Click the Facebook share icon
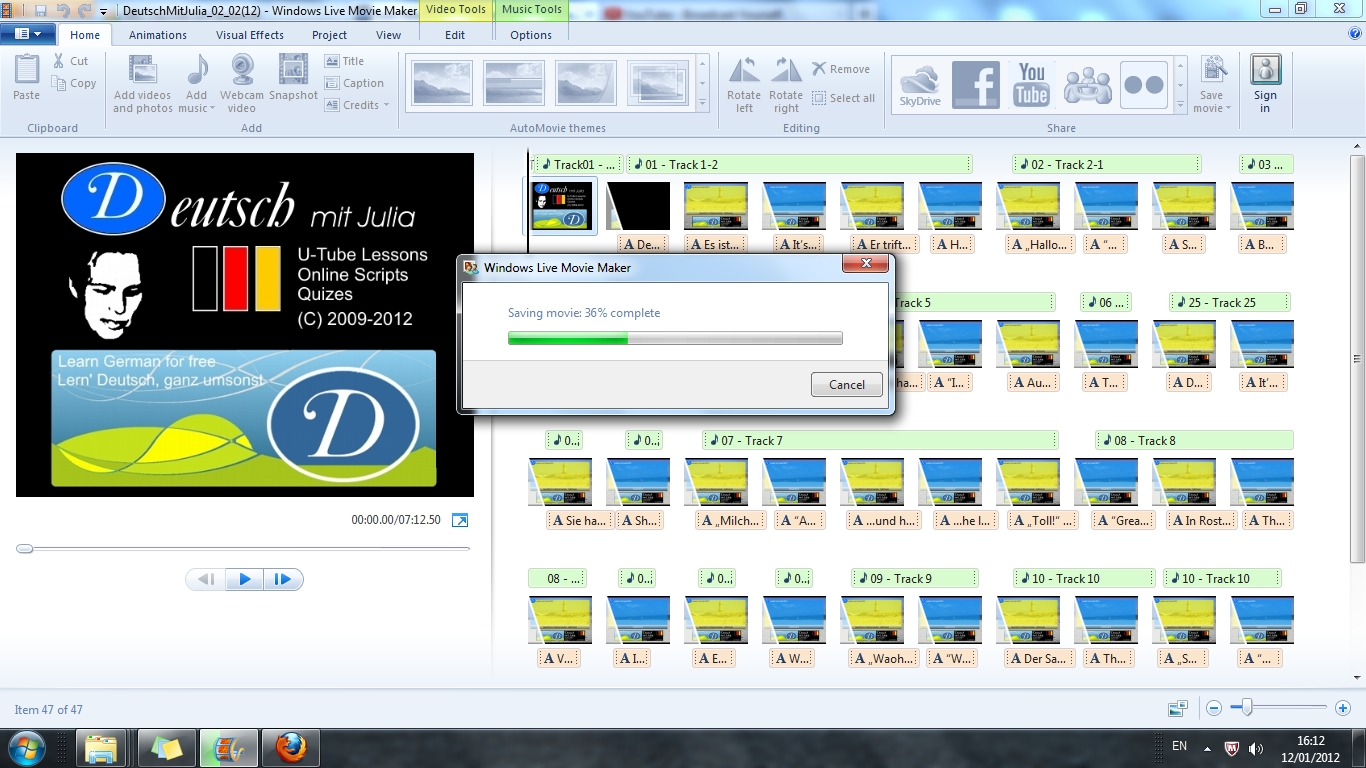The image size is (1366, 768). pyautogui.click(x=975, y=85)
